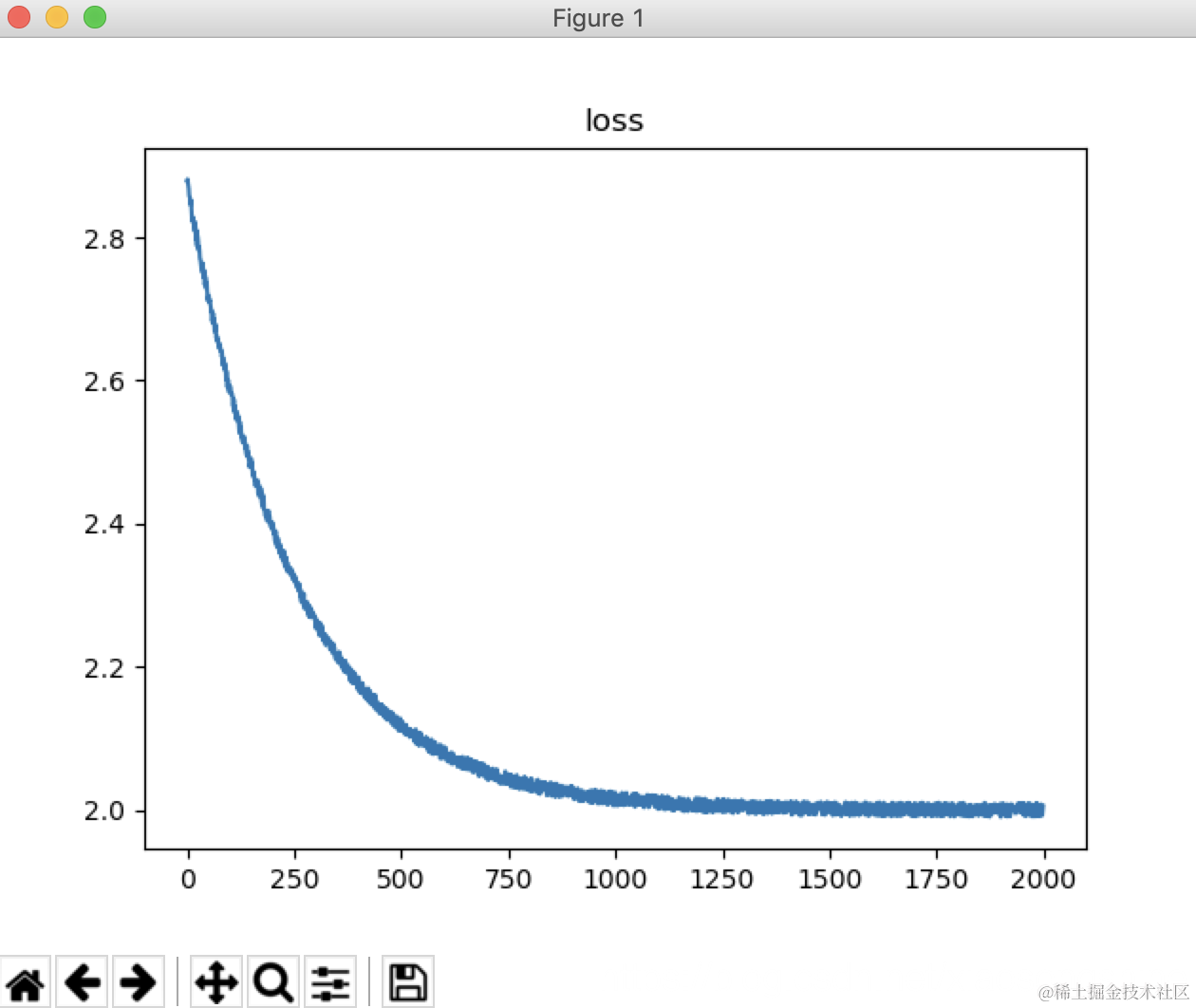
Task: Click the x-axis label 1750
Action: [936, 879]
